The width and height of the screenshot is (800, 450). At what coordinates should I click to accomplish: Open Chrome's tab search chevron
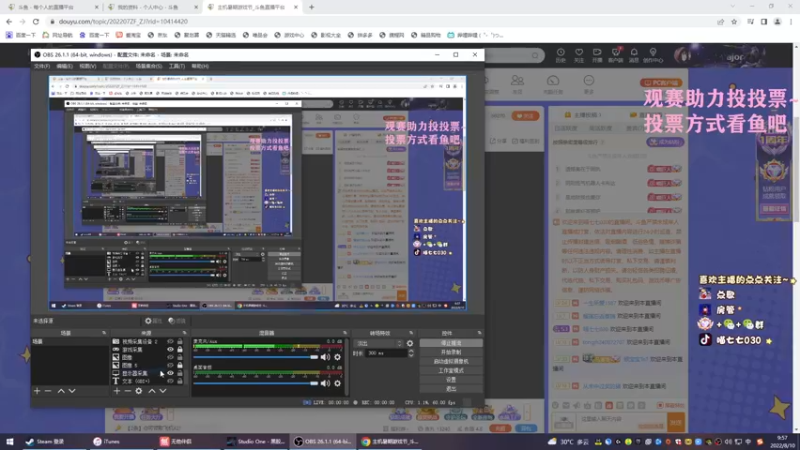[733, 7]
